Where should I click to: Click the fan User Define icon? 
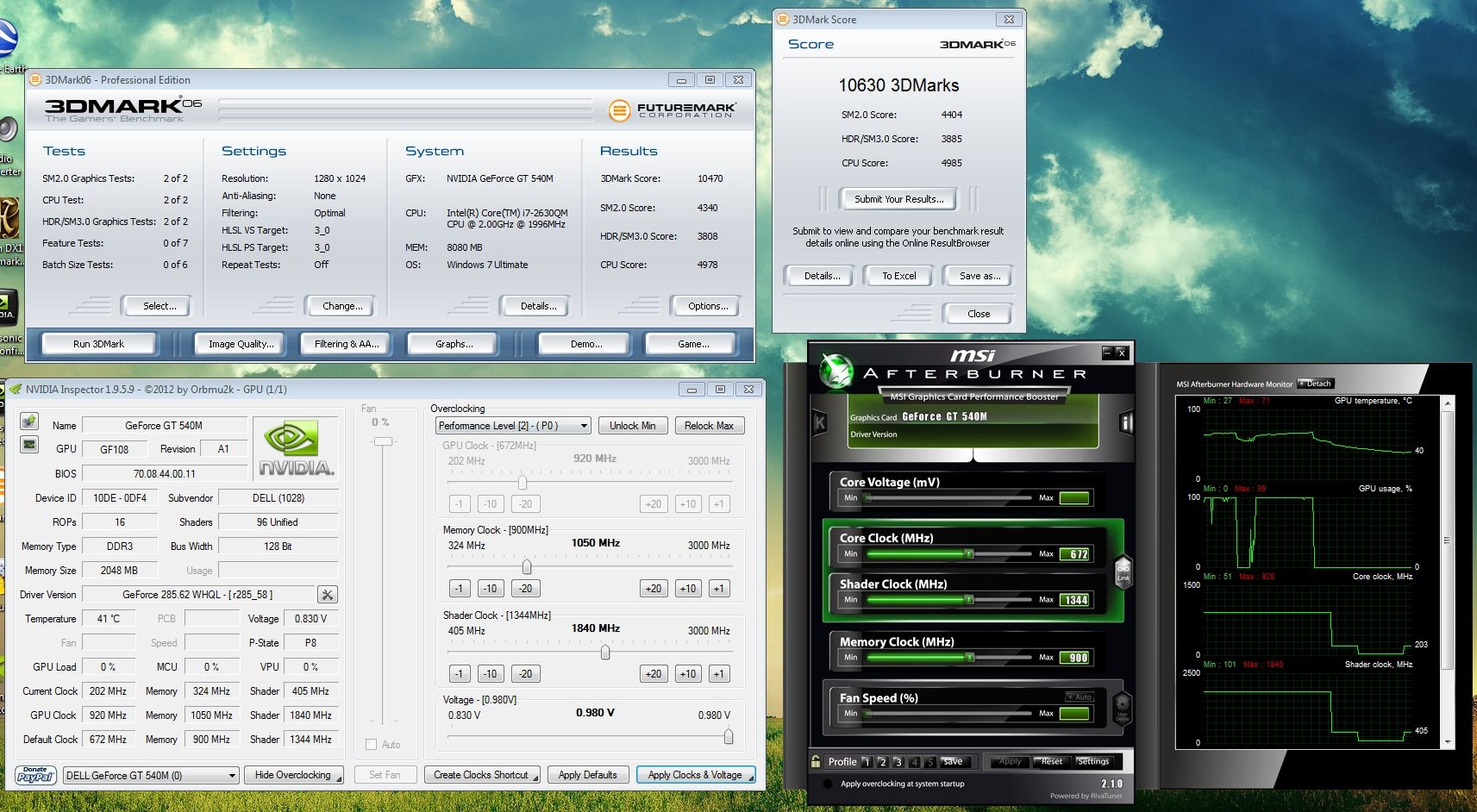pyautogui.click(x=1123, y=708)
